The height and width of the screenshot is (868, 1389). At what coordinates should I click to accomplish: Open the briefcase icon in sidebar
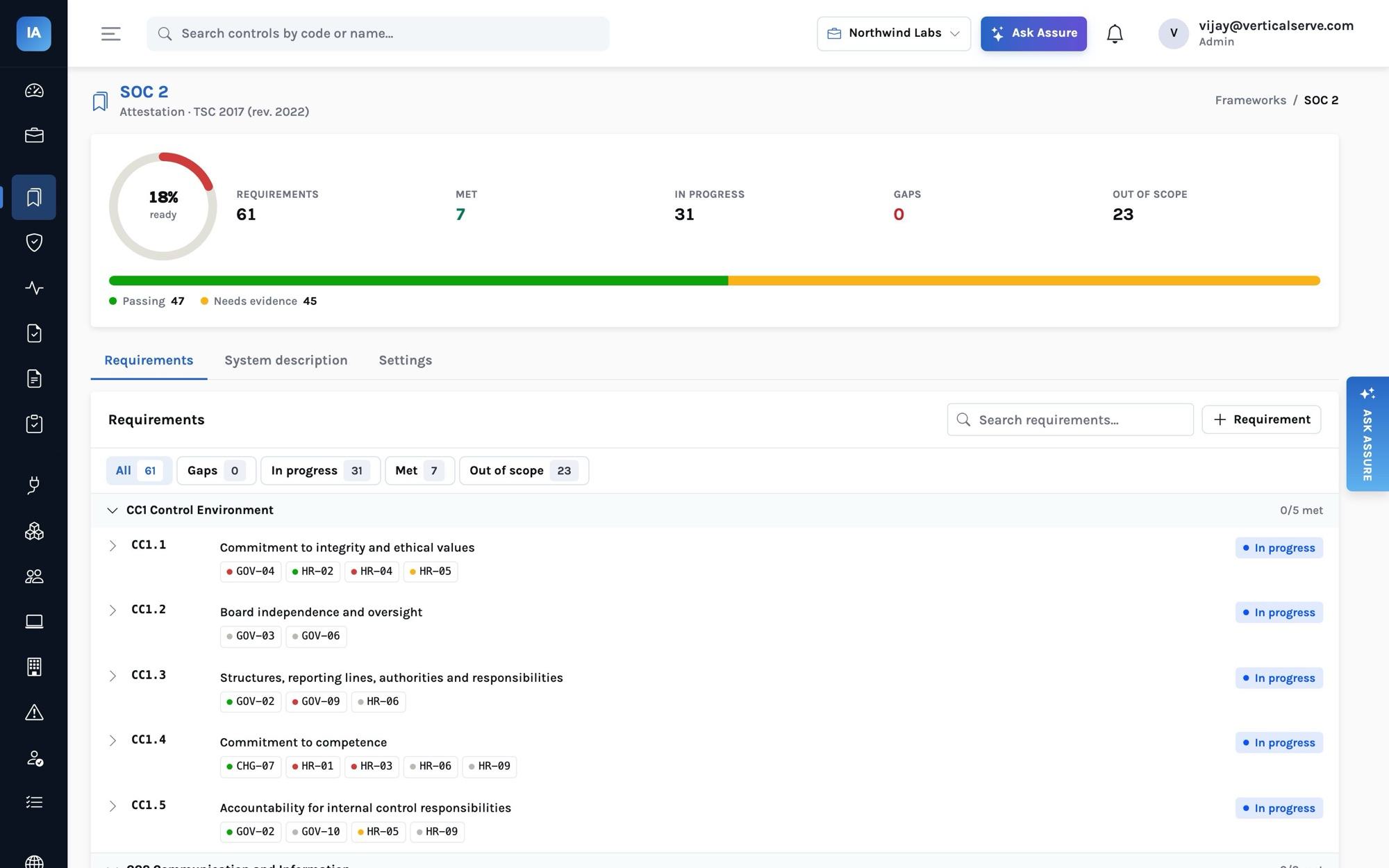[x=34, y=135]
